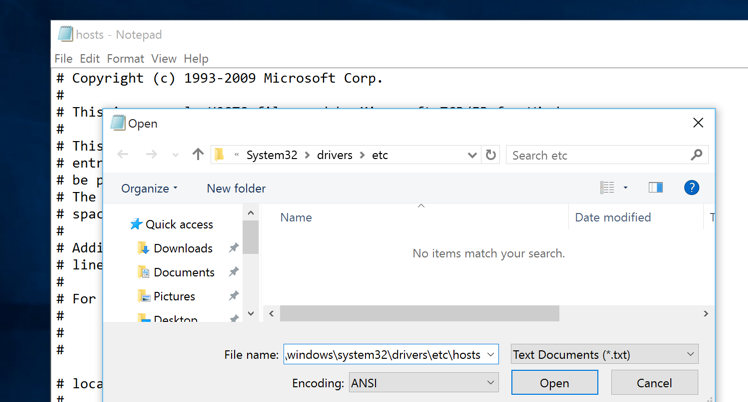The height and width of the screenshot is (402, 748).
Task: Open the Text Documents file type dropdown
Action: click(x=604, y=355)
